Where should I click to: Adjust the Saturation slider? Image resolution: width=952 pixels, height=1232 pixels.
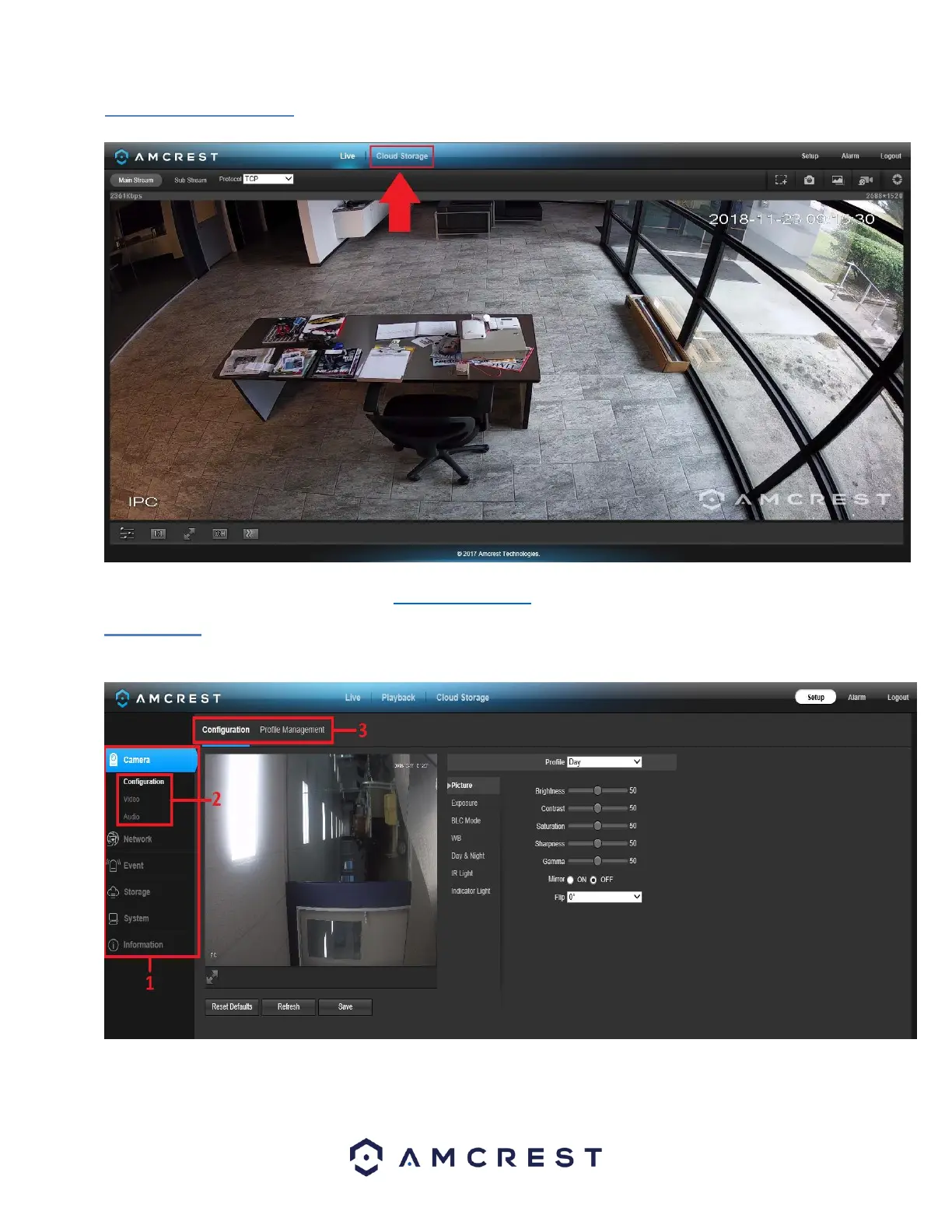[598, 826]
